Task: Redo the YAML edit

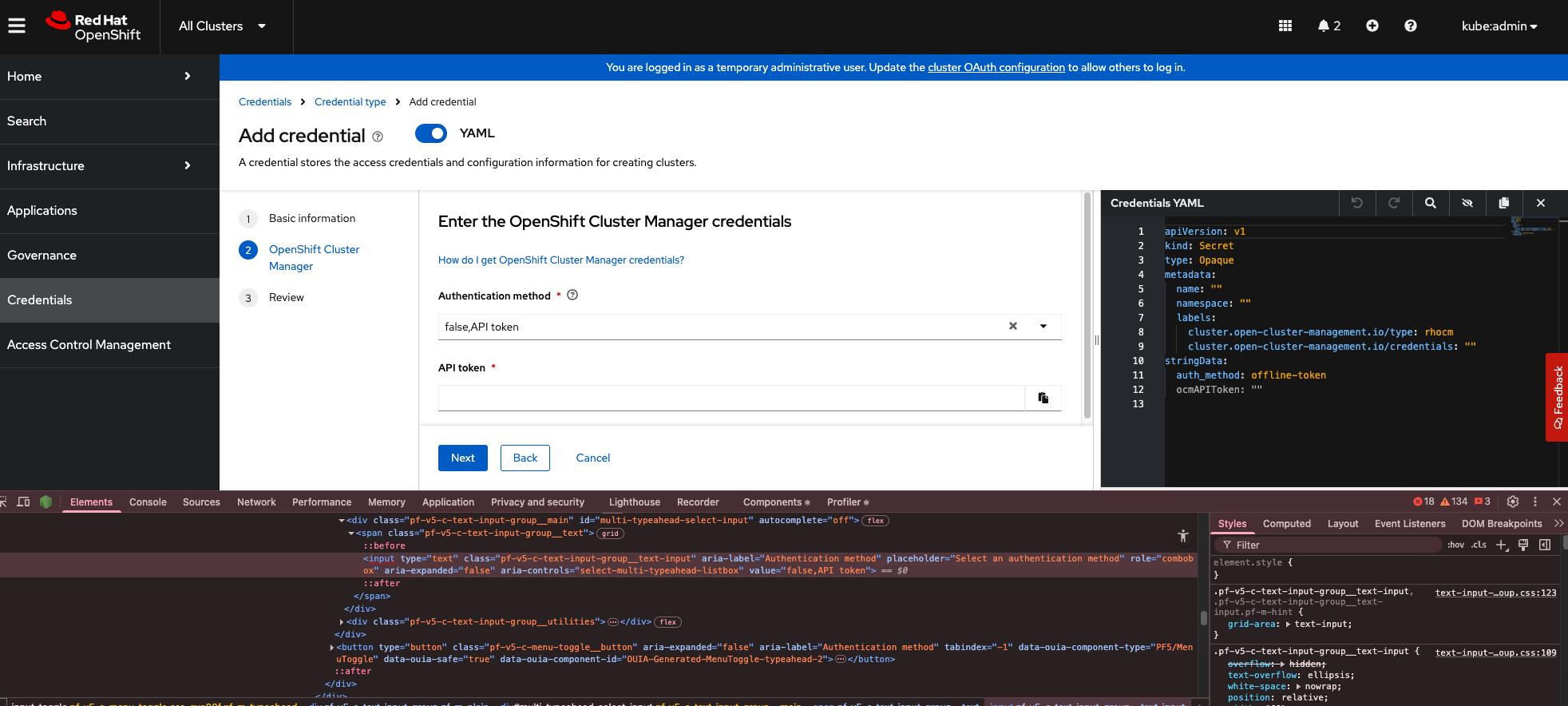Action: pyautogui.click(x=1394, y=203)
